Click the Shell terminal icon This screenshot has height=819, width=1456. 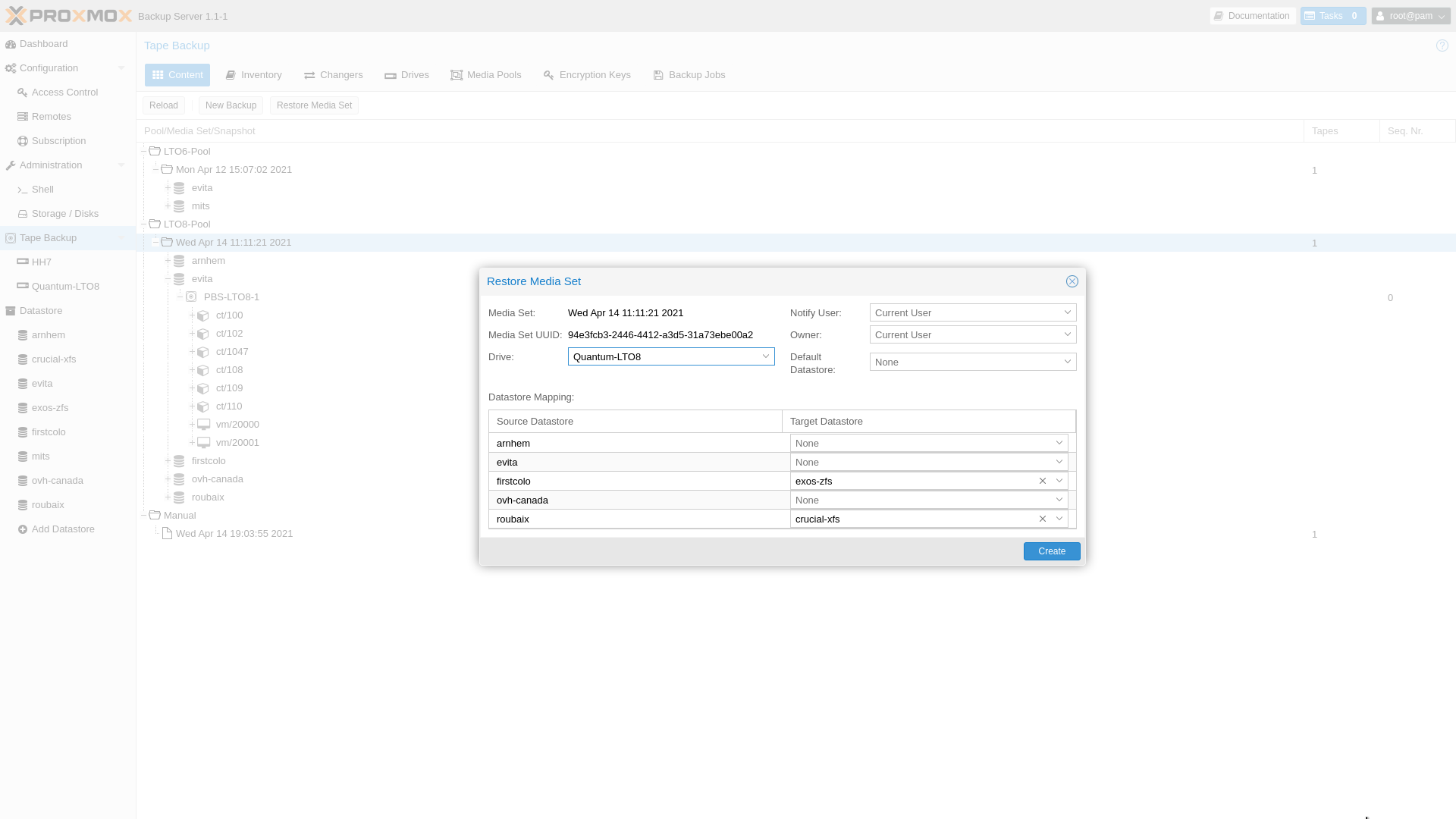[23, 190]
